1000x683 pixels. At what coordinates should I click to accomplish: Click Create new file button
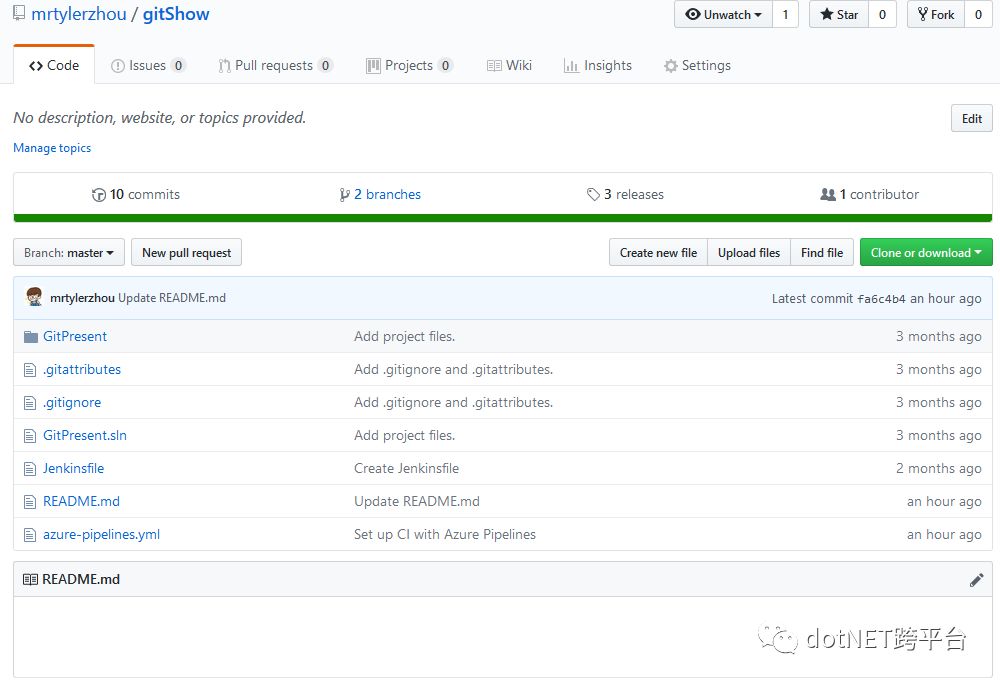click(658, 253)
